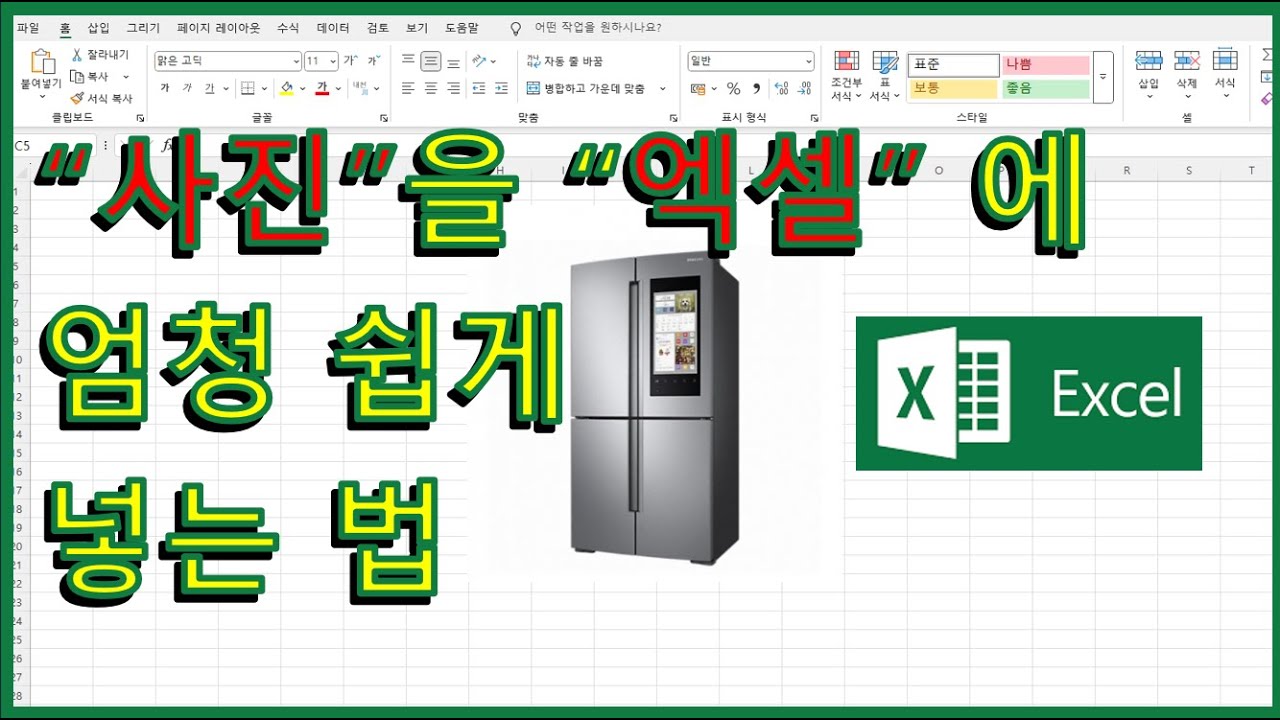Switch to the Data (데이터) tab
Screen dimensions: 1280x720
333,28
